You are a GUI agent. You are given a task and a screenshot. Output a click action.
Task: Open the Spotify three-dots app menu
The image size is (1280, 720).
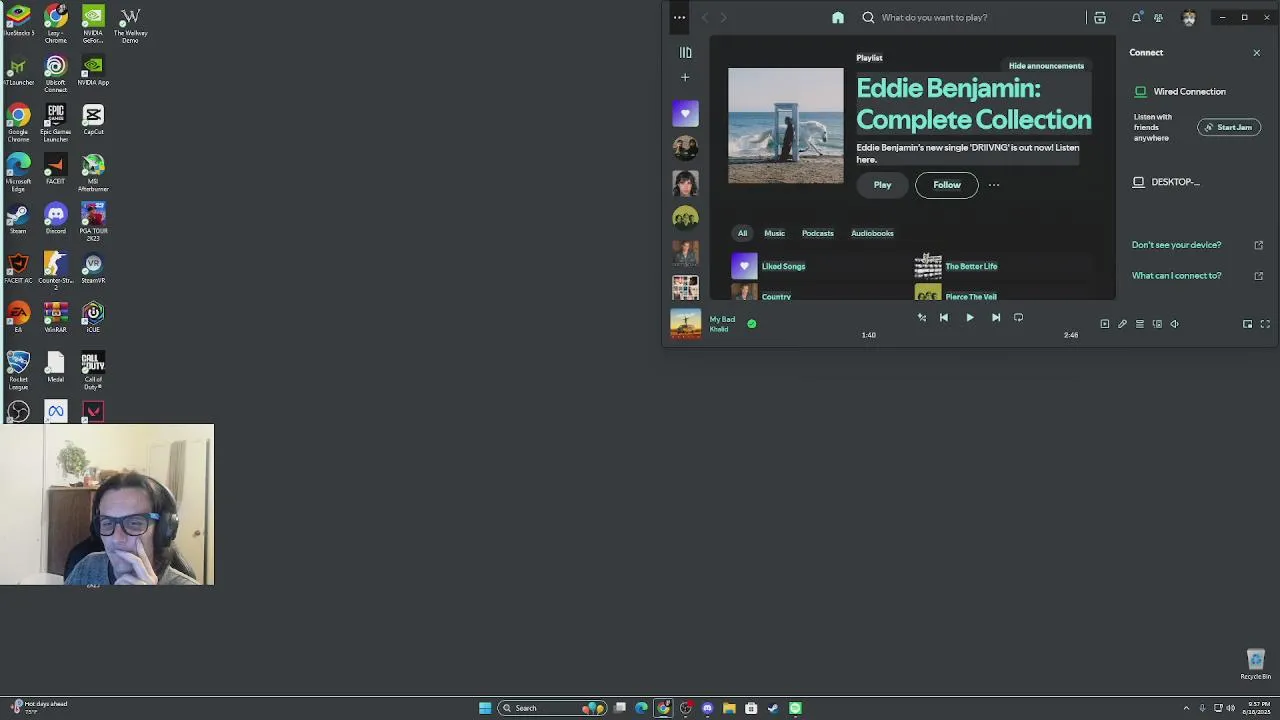point(679,17)
